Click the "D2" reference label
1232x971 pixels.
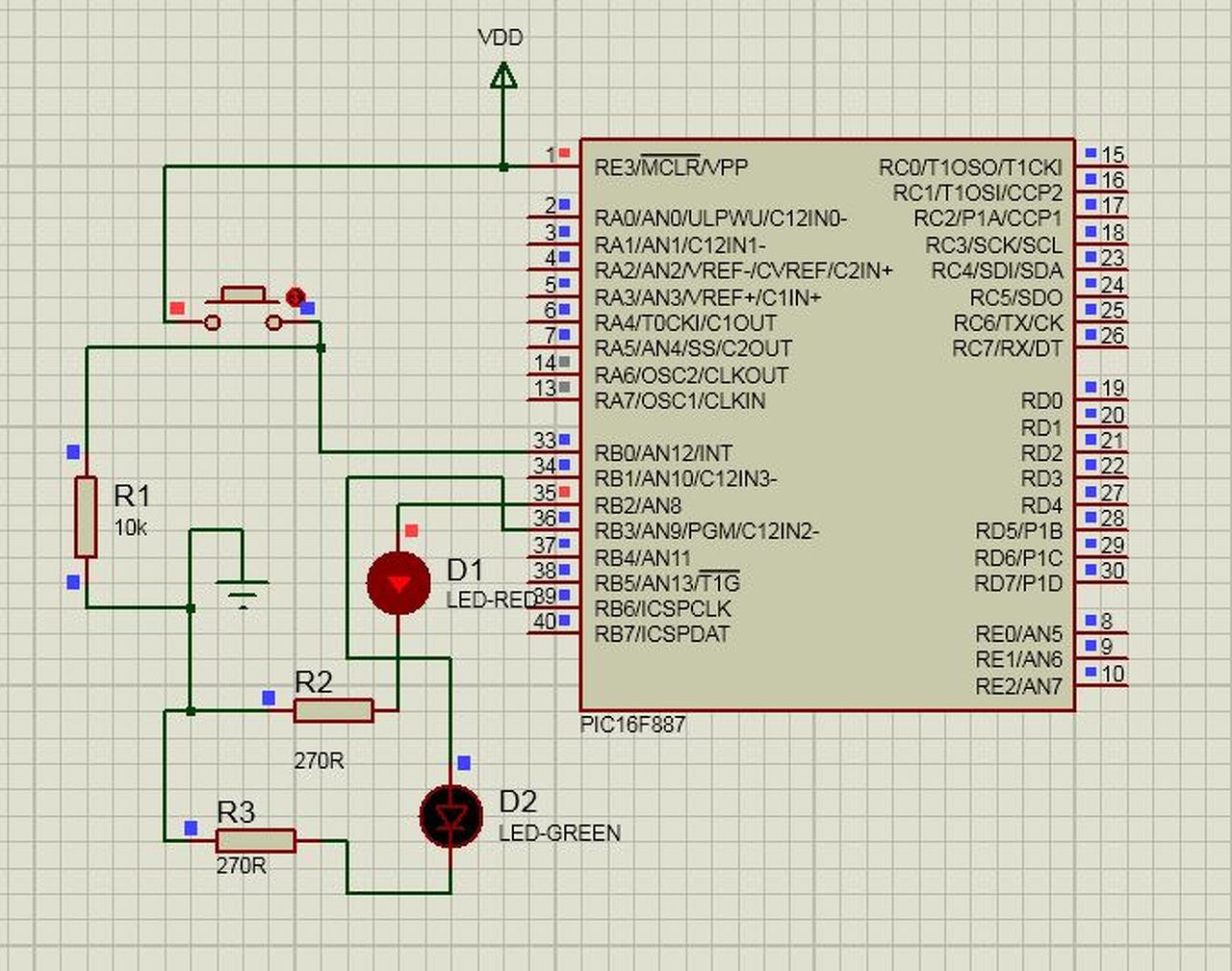[x=518, y=801]
